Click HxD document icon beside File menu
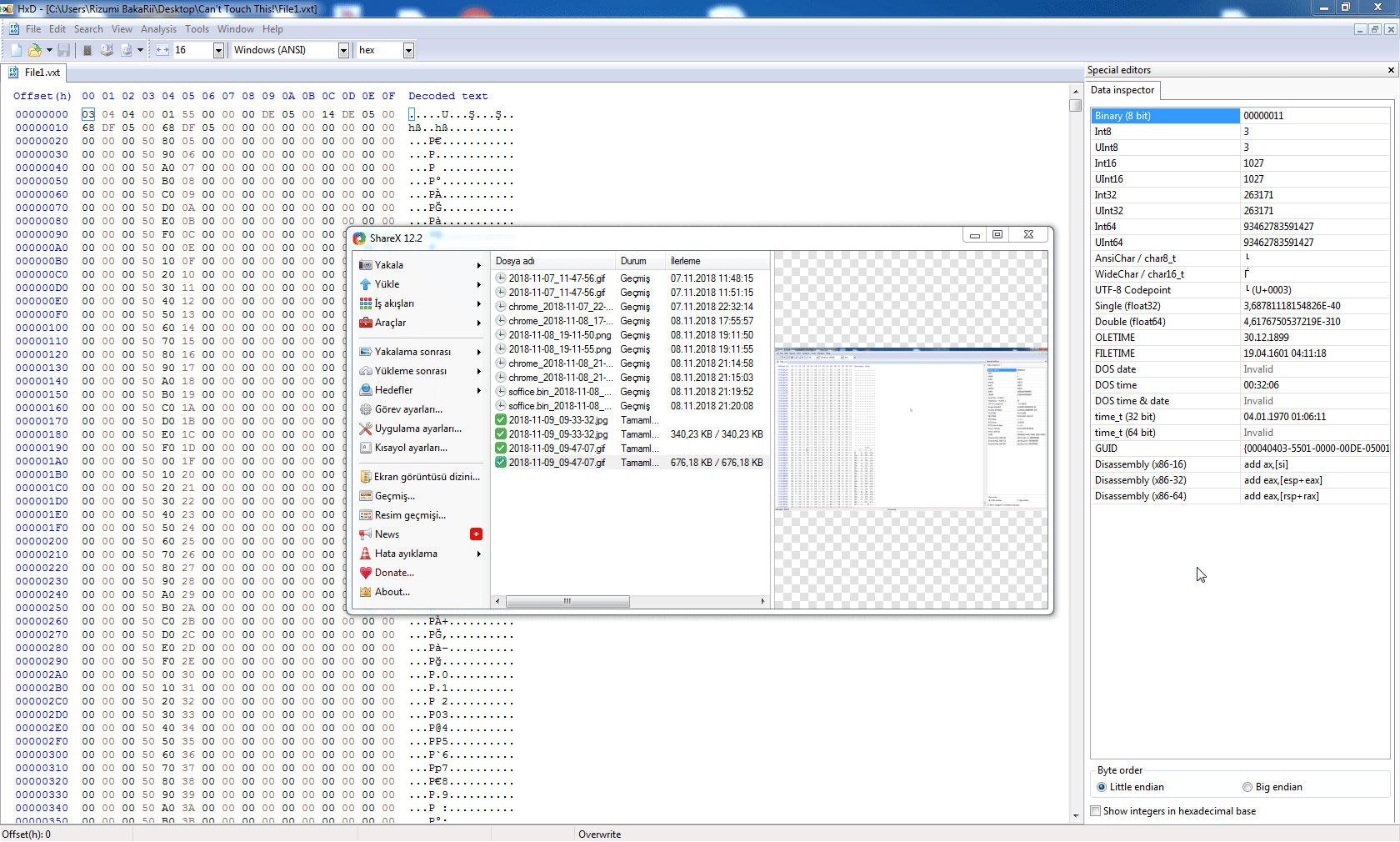 14,29
